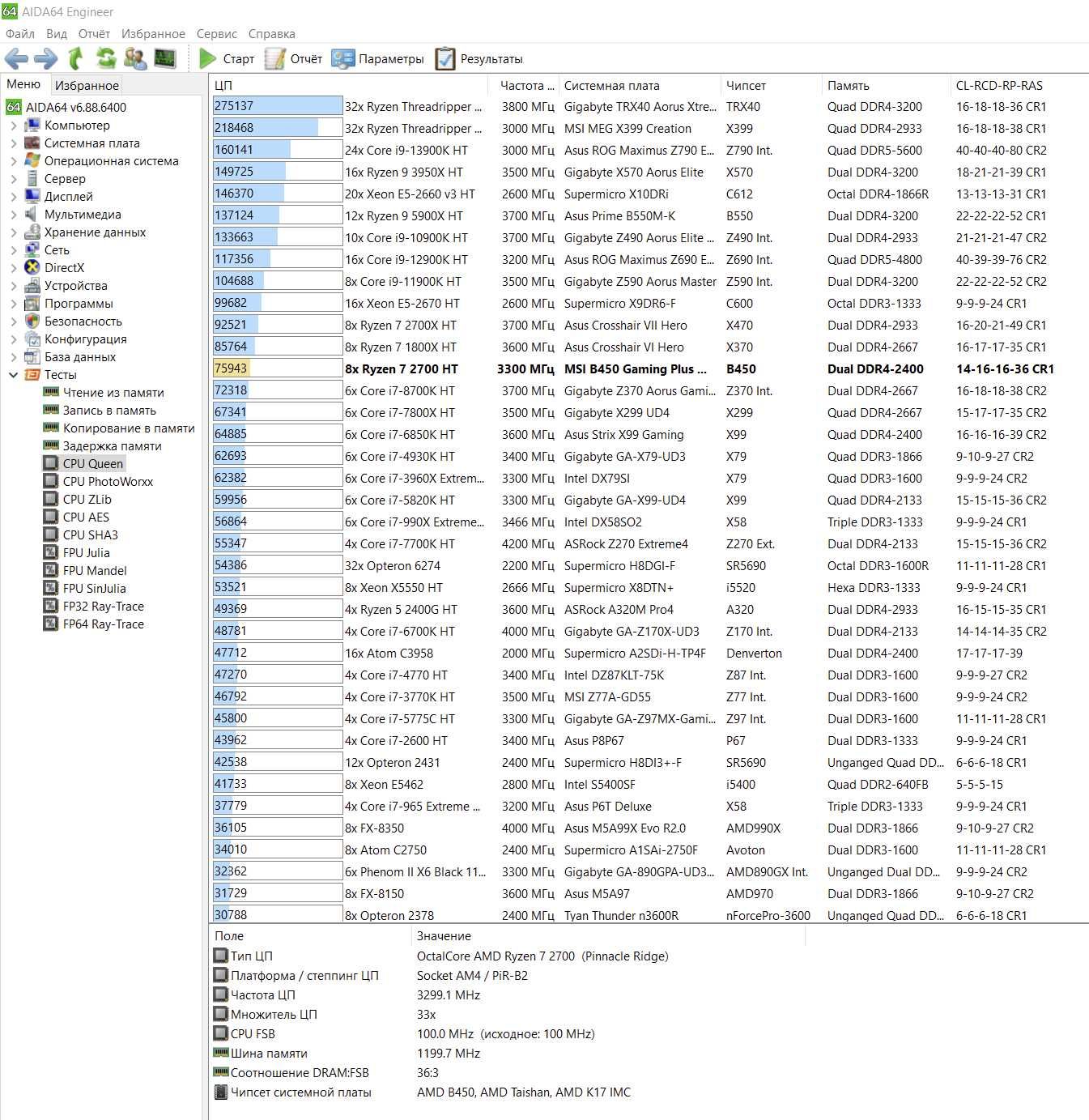Screen dimensions: 1089x1120
Task: Select the 275137 score result bar
Action: [x=278, y=106]
